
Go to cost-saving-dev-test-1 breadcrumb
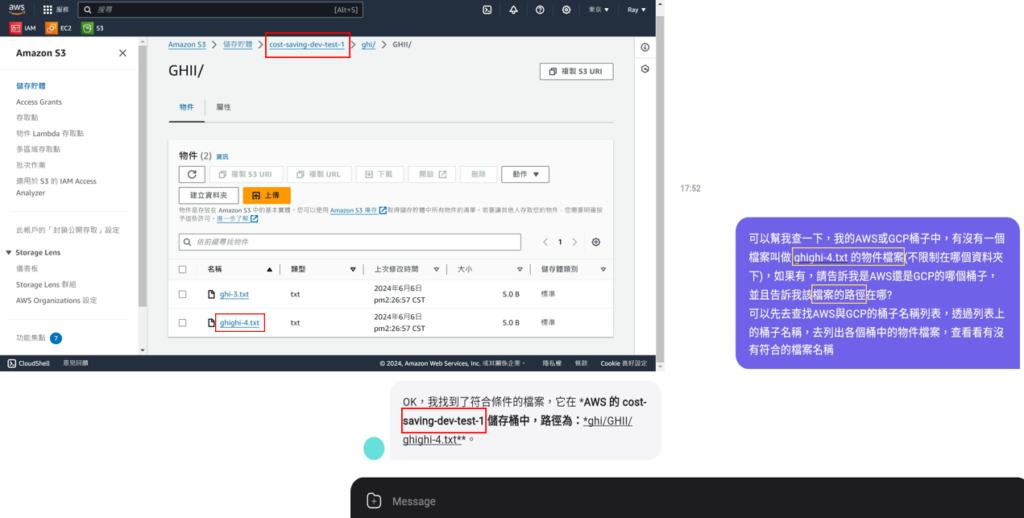pos(307,44)
